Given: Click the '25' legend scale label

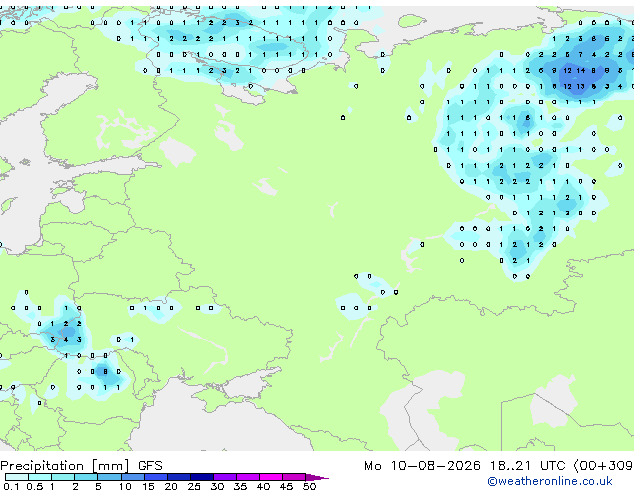Looking at the screenshot, I should click(194, 486).
